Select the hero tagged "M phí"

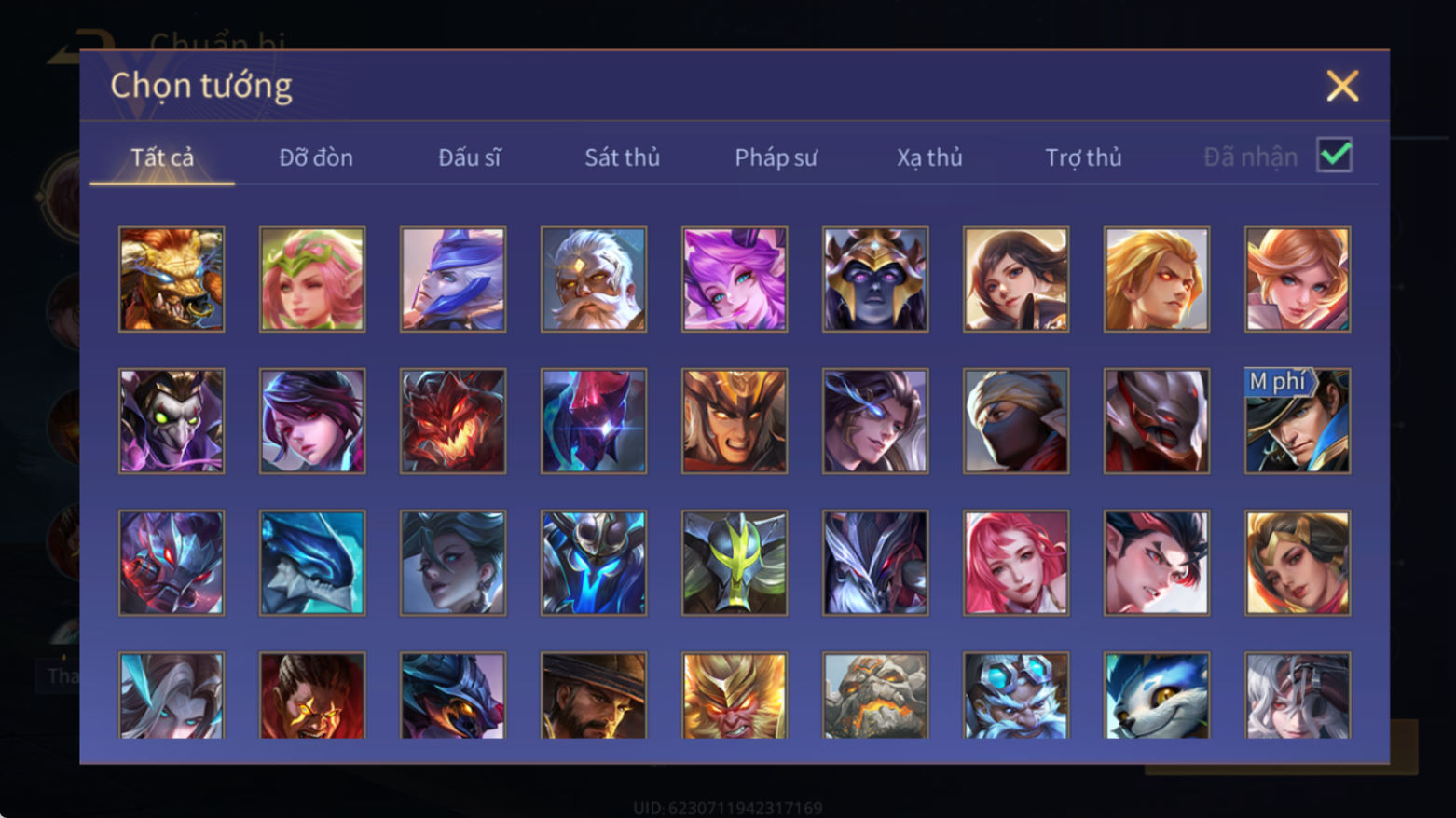coord(1298,421)
